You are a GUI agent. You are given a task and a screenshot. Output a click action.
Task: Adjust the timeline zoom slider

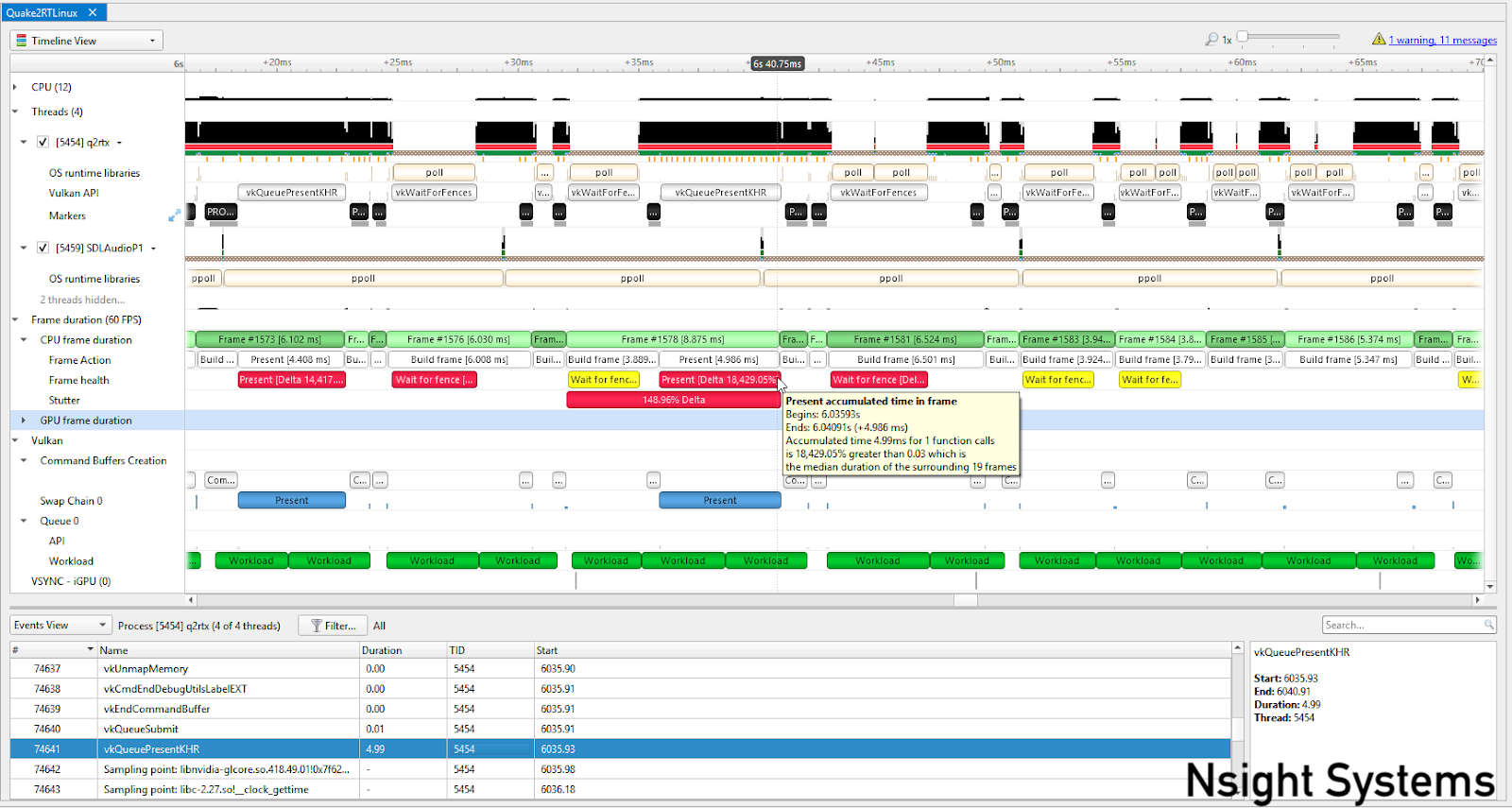1243,37
